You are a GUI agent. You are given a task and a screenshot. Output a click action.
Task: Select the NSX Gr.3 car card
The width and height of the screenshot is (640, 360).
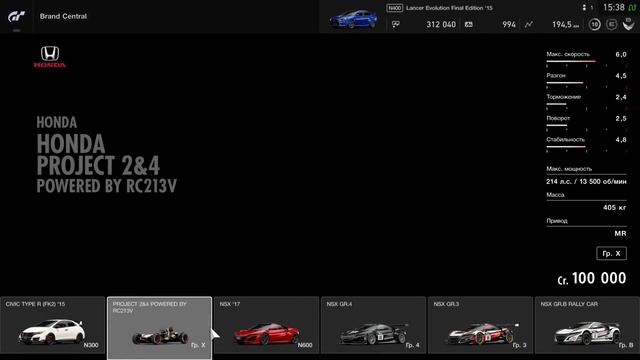pyautogui.click(x=480, y=325)
